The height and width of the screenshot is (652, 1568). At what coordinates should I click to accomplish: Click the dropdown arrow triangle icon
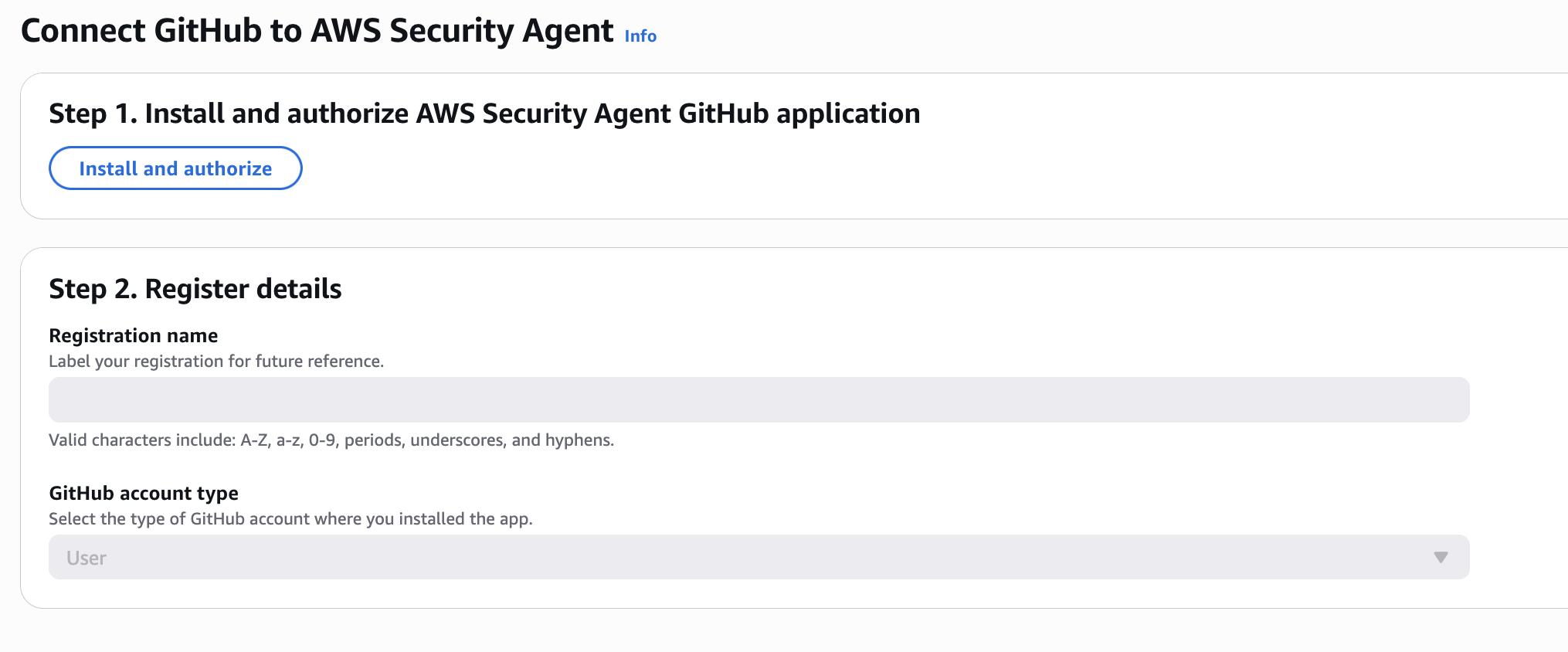1440,557
